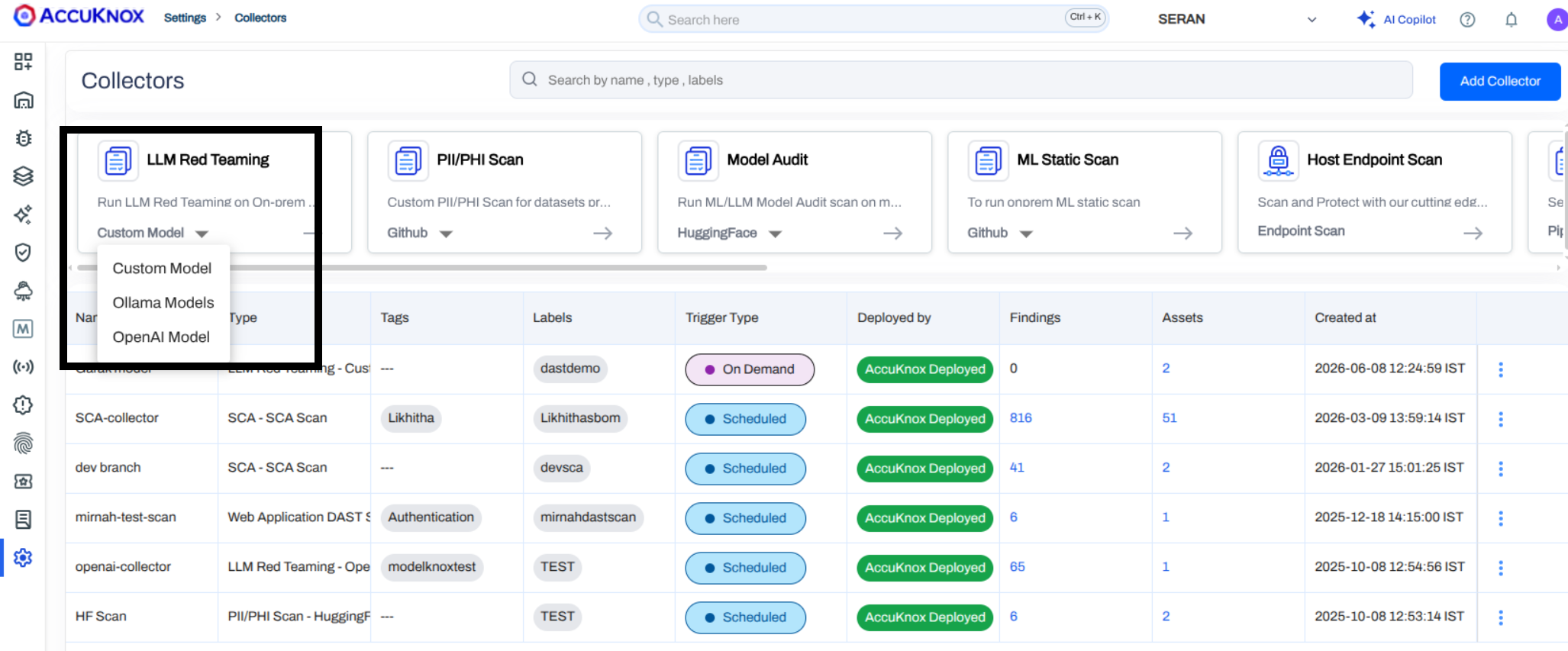Open the stacked layers icon in sidebar
1568x651 pixels.
click(x=24, y=176)
